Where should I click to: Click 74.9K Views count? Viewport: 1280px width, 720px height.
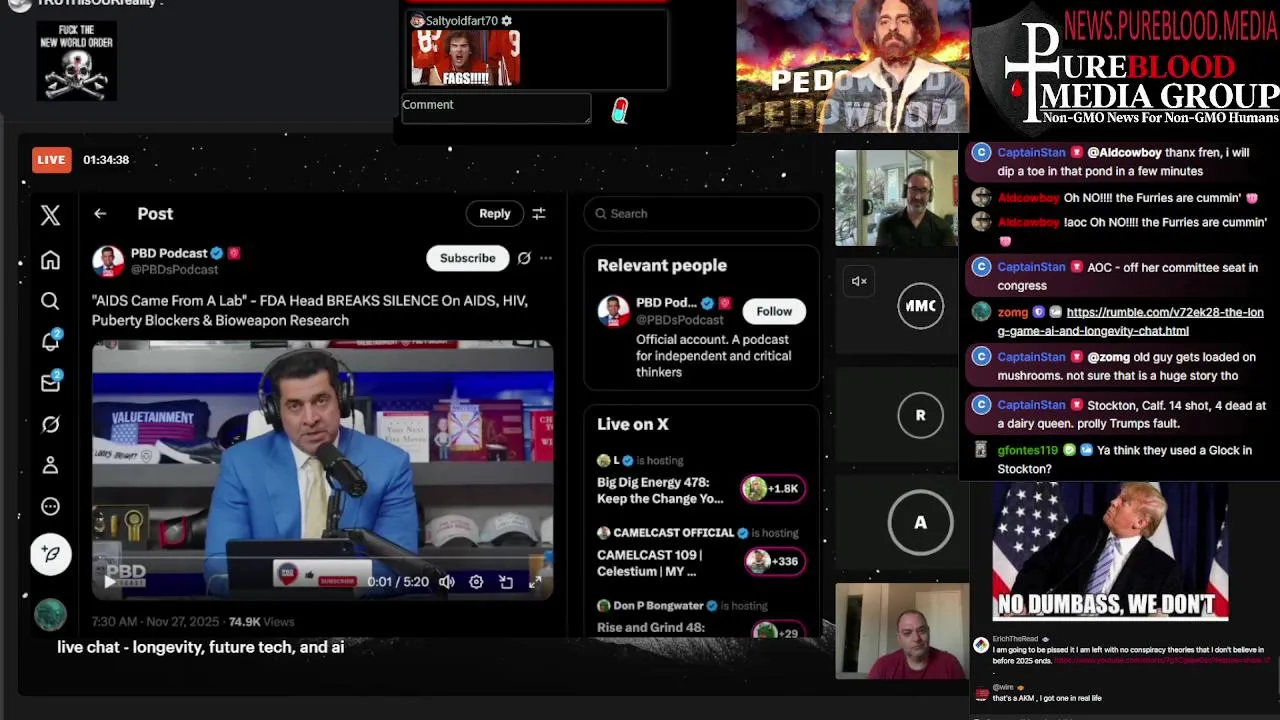coord(261,622)
